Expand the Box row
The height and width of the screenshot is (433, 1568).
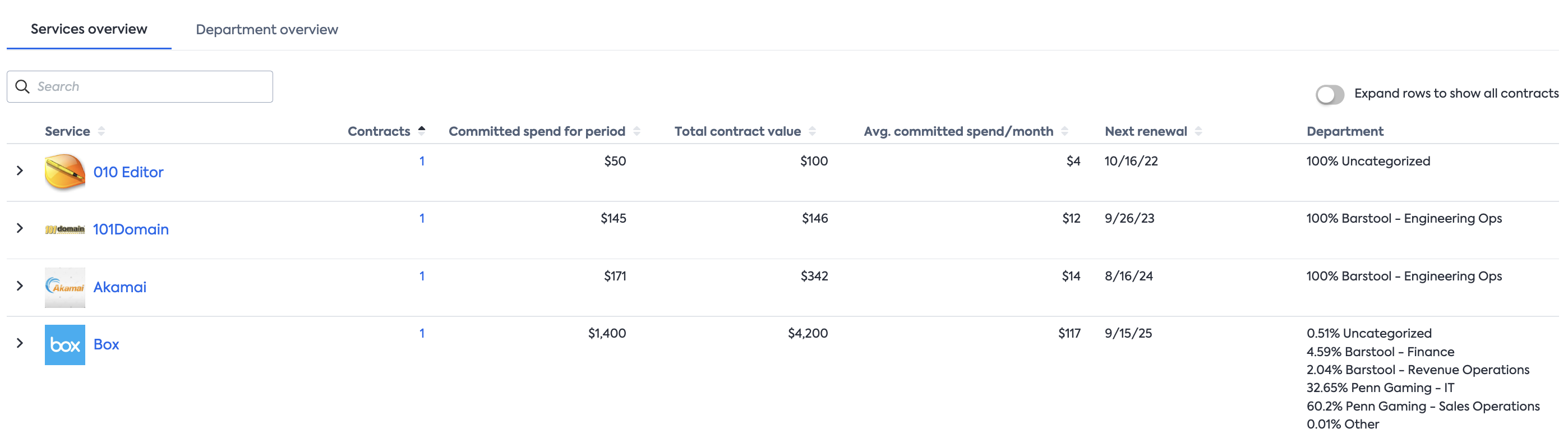[20, 343]
